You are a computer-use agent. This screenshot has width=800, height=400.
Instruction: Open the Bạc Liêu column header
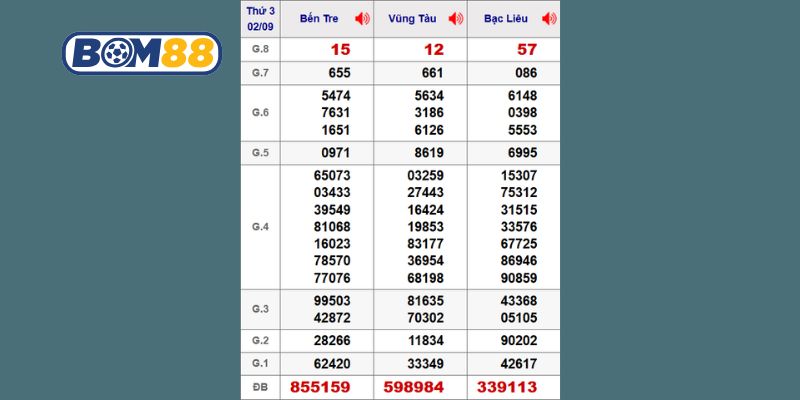point(506,19)
